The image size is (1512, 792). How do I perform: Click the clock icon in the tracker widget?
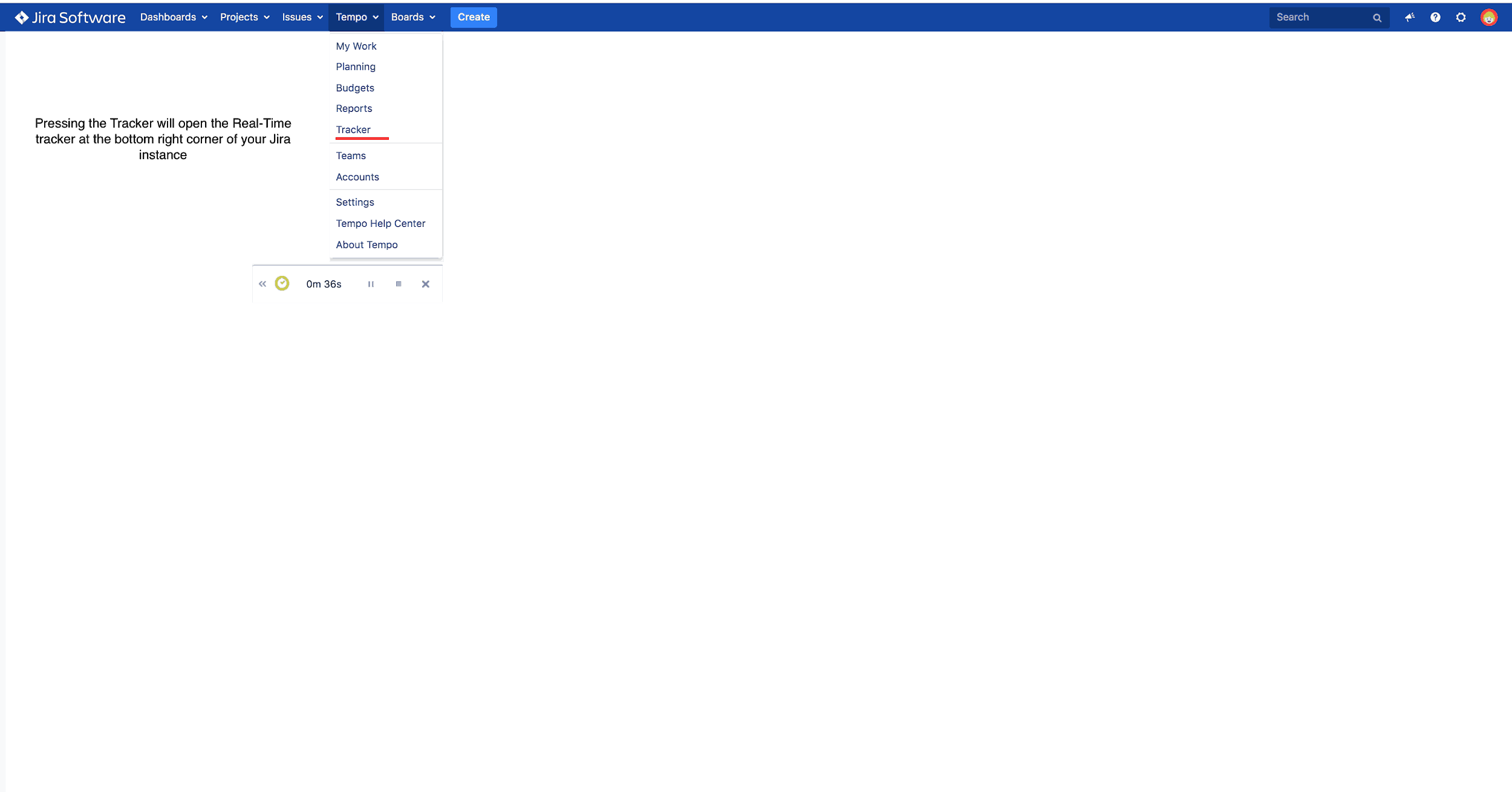(282, 283)
